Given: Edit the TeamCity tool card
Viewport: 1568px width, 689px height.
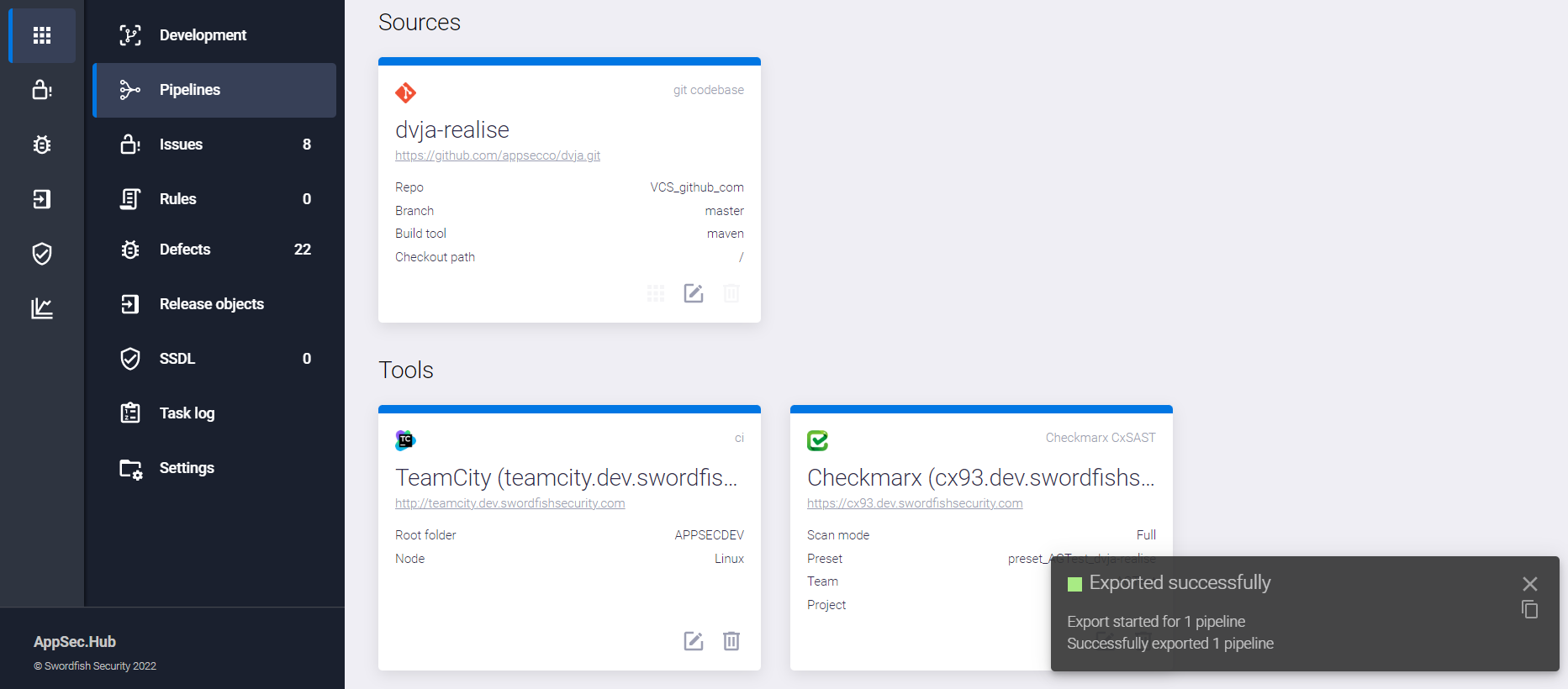Looking at the screenshot, I should point(694,641).
